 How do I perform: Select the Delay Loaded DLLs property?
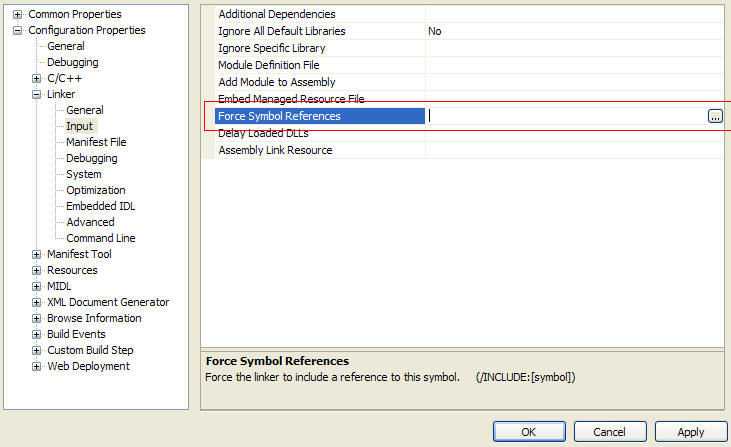coord(263,133)
